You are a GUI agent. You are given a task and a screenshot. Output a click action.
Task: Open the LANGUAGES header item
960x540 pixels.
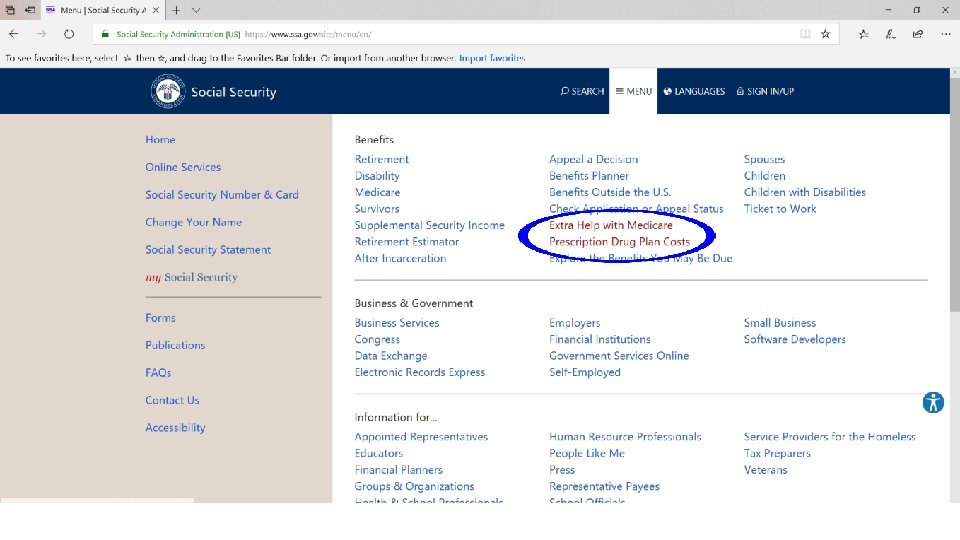point(694,91)
